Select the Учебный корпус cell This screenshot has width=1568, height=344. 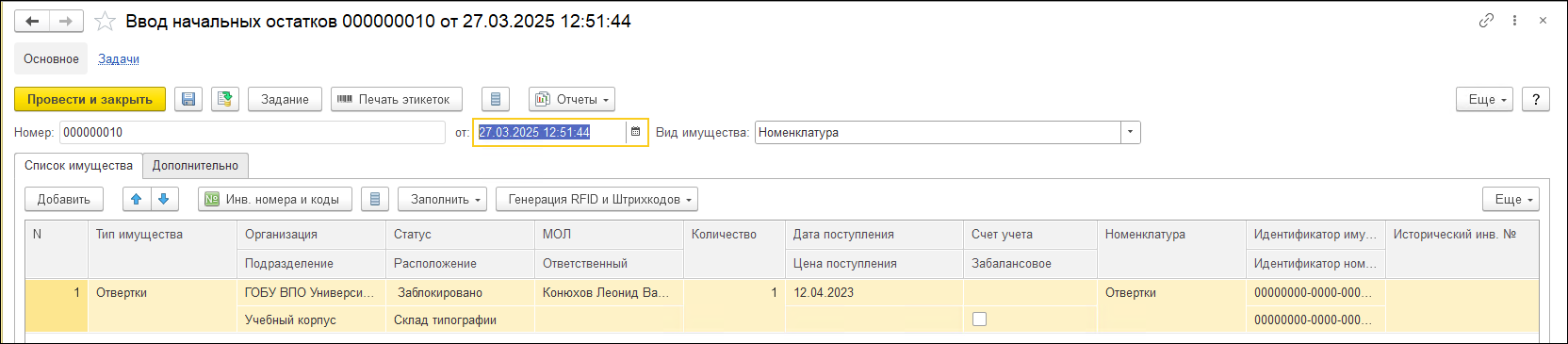pyautogui.click(x=311, y=319)
